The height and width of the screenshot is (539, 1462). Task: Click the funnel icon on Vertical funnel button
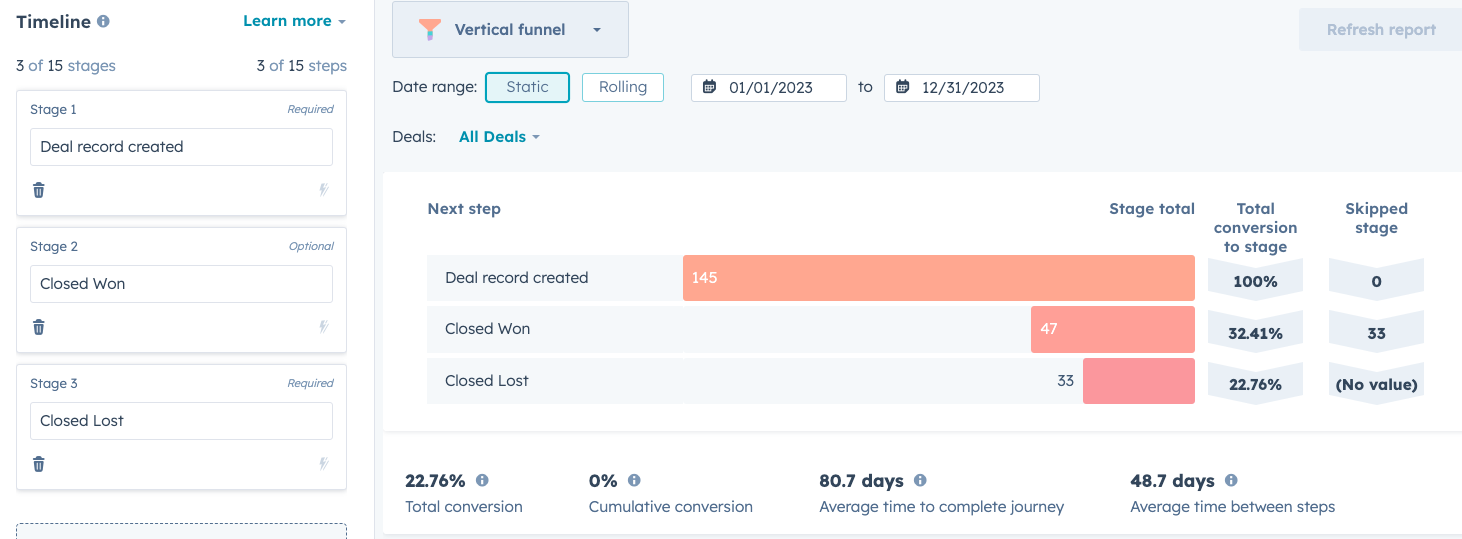[429, 30]
